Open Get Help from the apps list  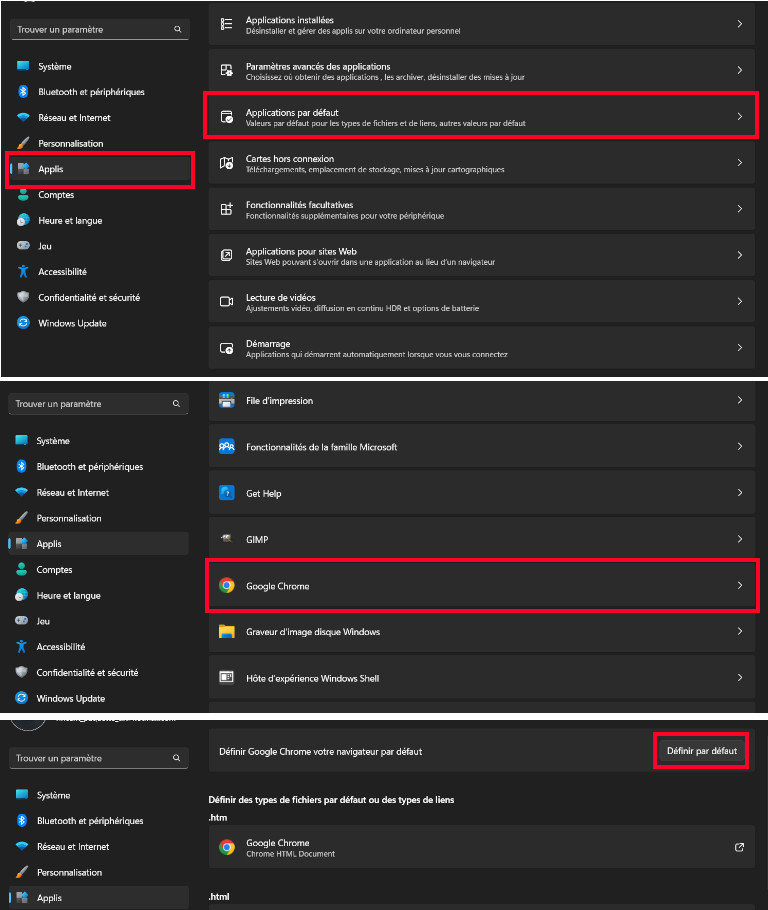coord(480,493)
